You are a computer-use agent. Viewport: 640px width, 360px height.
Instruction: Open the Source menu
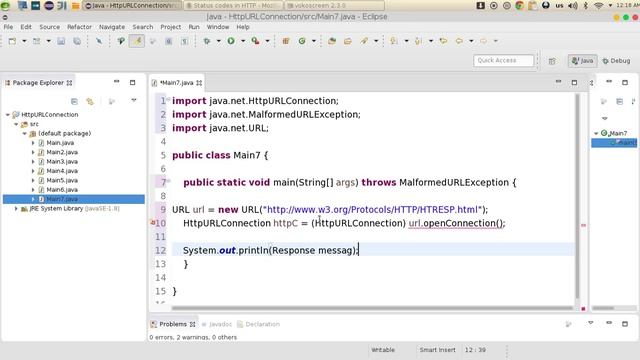click(49, 27)
